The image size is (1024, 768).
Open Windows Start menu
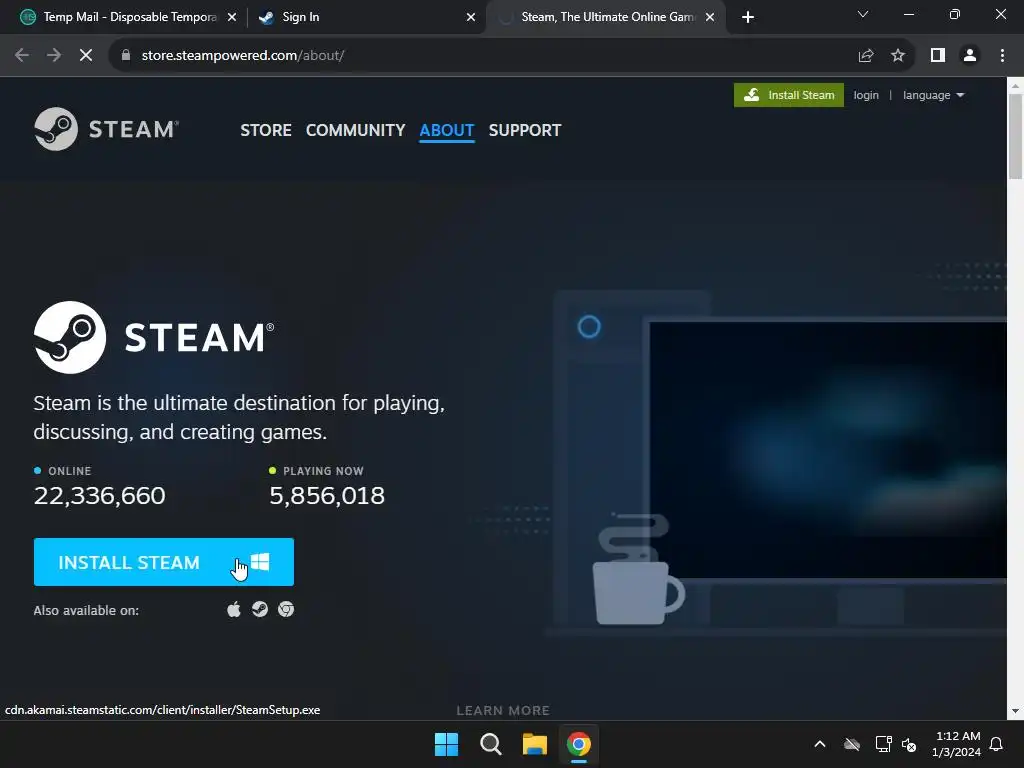[447, 744]
